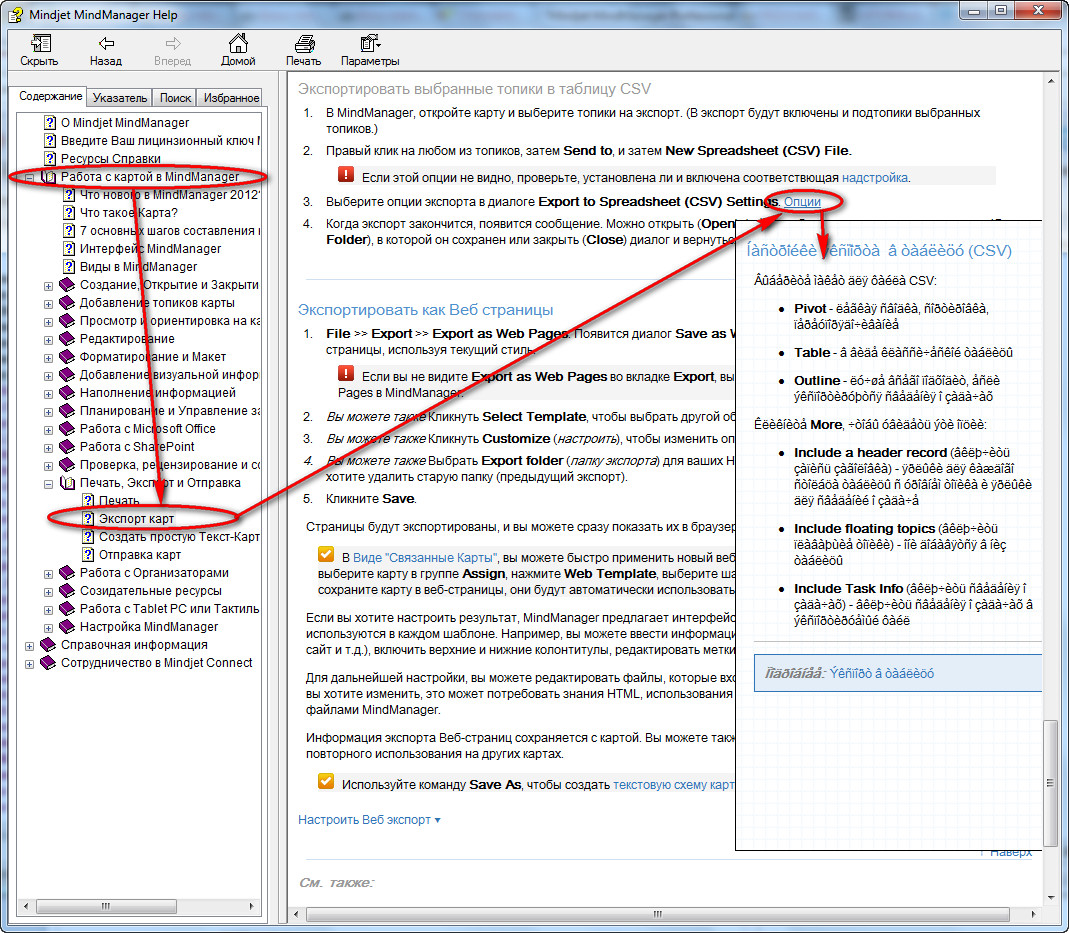Collapse Работа с картой в MindManager node
The width and height of the screenshot is (1069, 933).
pyautogui.click(x=29, y=177)
